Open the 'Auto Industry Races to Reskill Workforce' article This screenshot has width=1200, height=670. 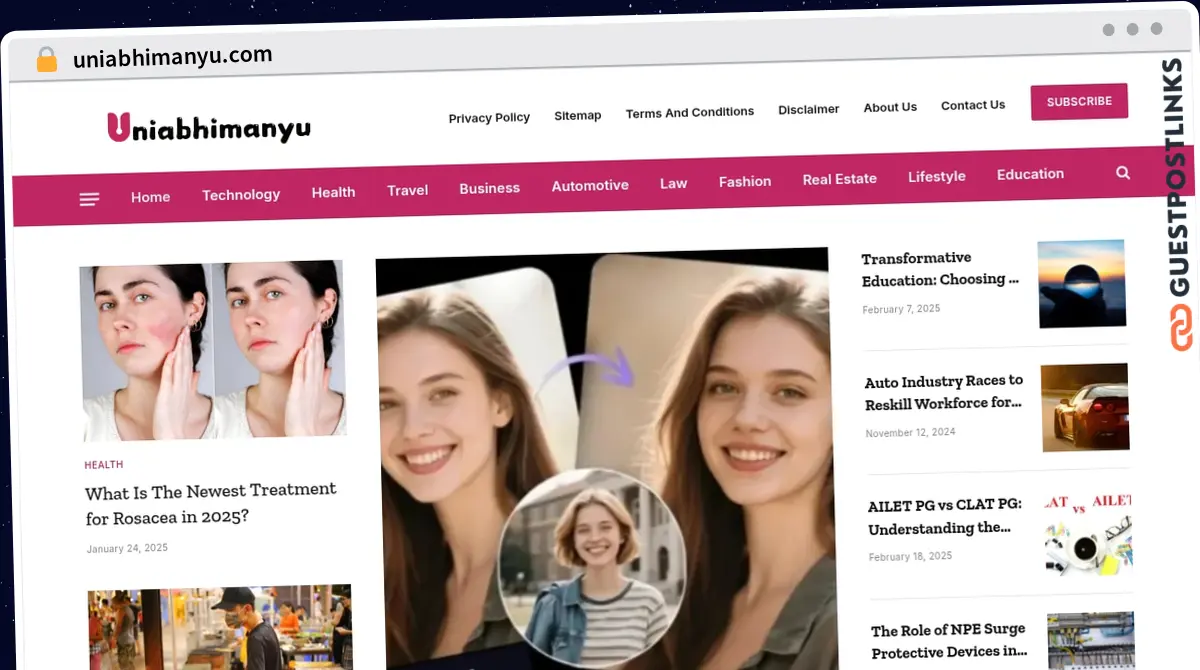(943, 392)
